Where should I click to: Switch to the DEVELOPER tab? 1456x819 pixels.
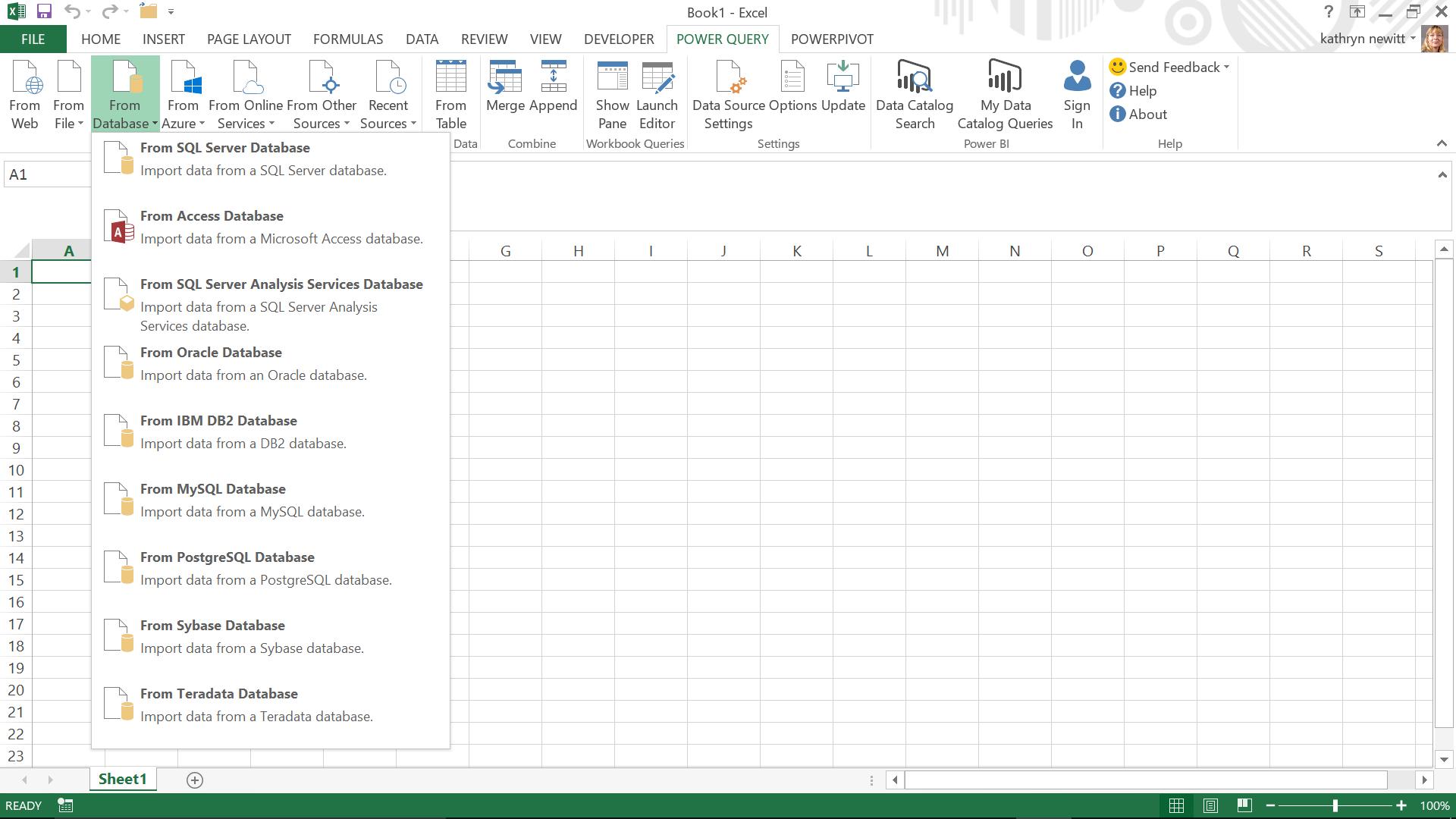pyautogui.click(x=619, y=39)
